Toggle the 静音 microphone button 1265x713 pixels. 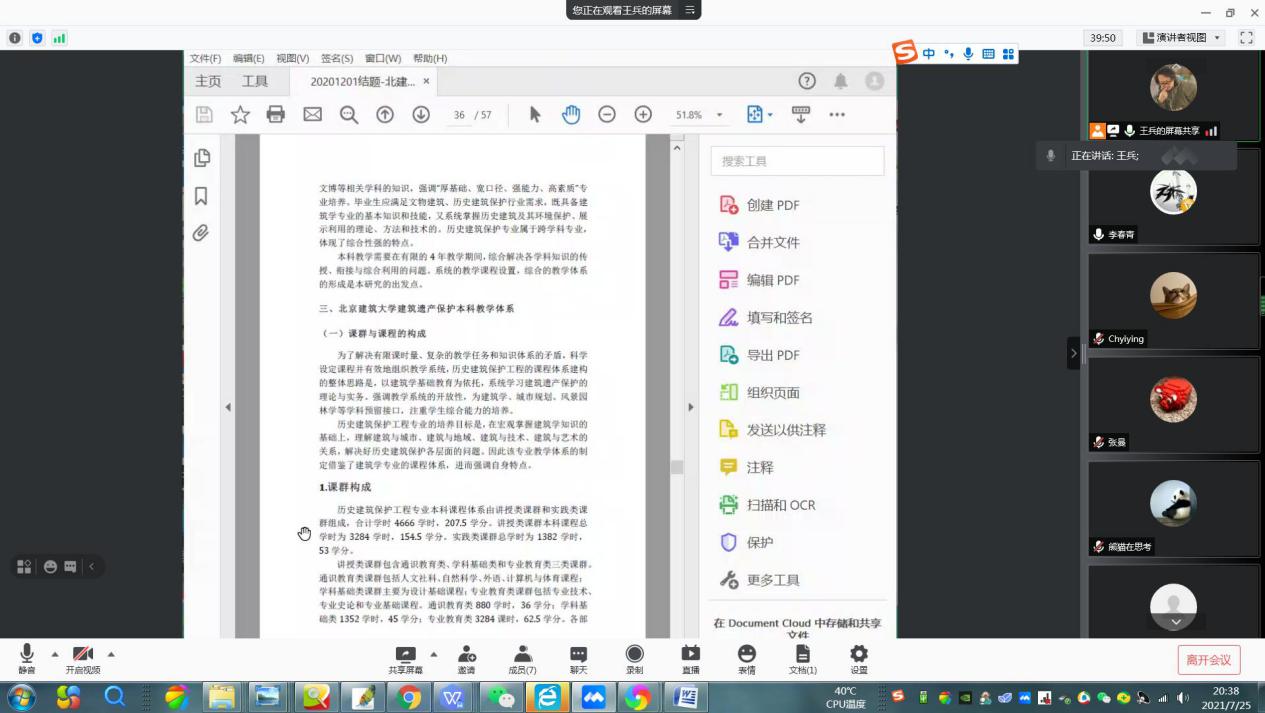(x=27, y=659)
